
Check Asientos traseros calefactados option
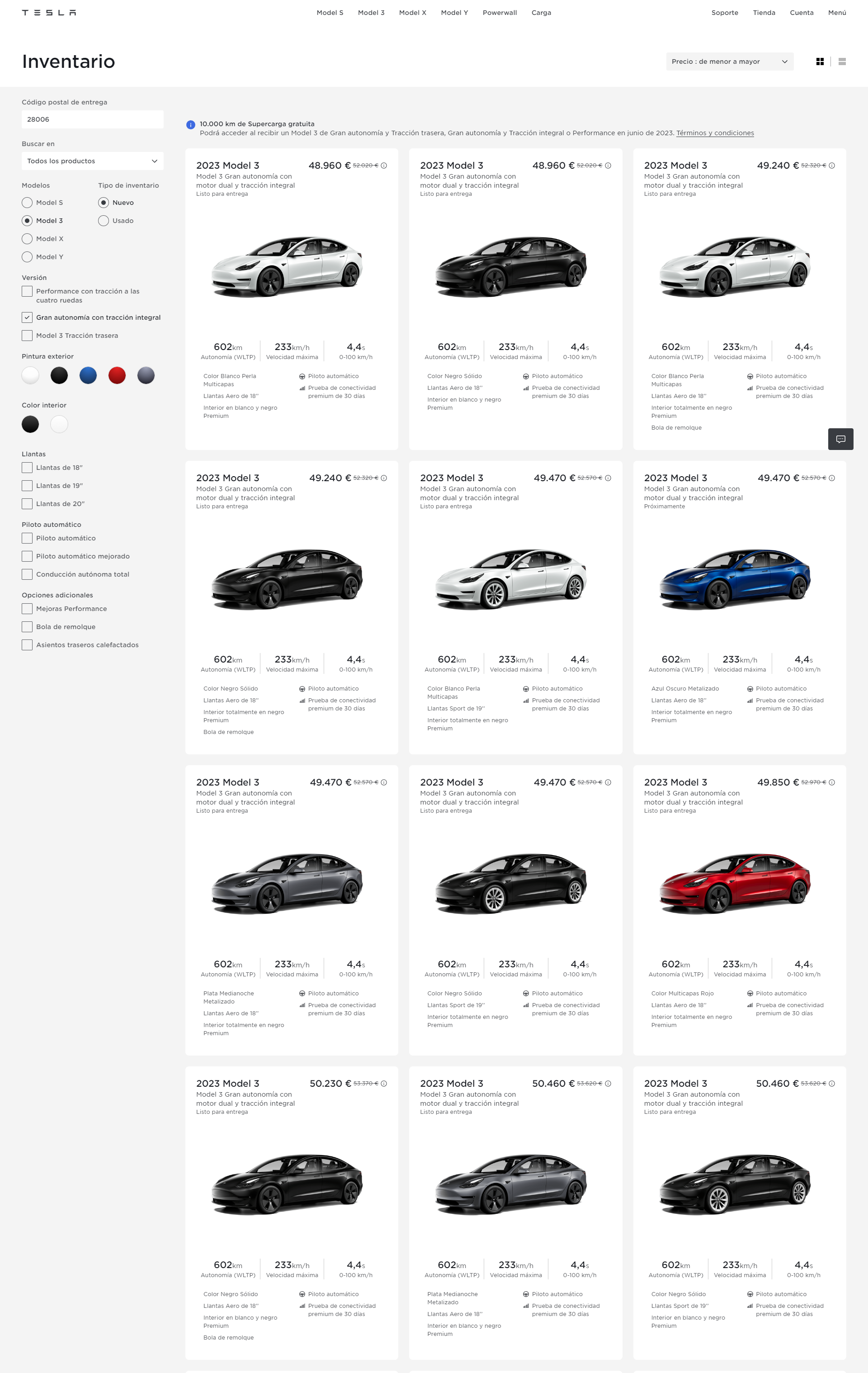coord(27,645)
